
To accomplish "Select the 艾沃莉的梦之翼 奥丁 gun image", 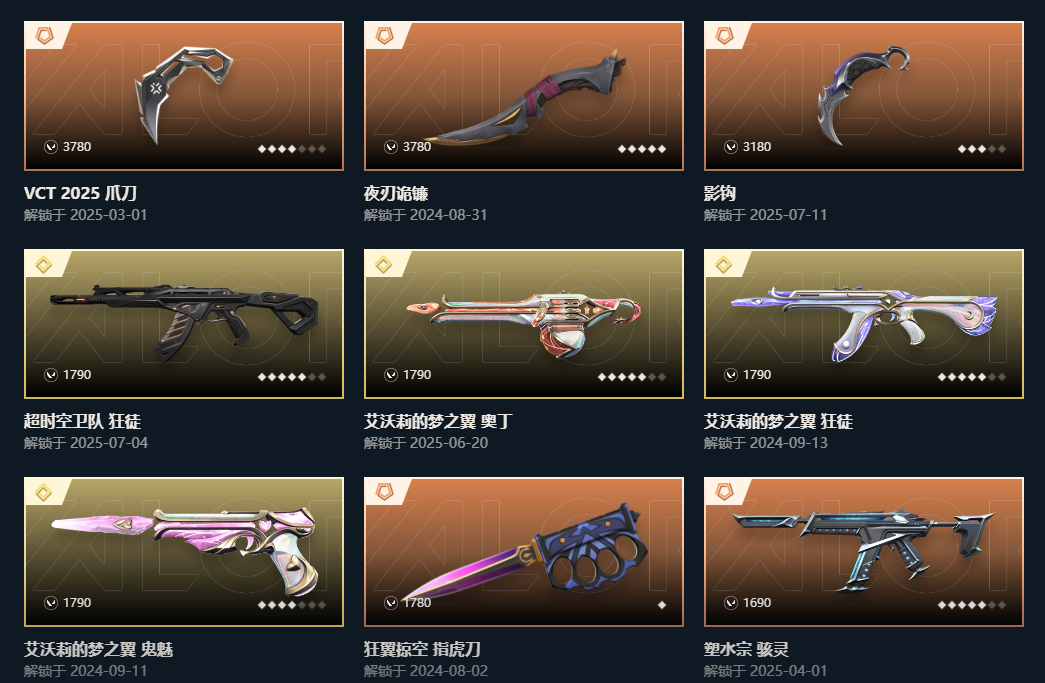I will 524,324.
